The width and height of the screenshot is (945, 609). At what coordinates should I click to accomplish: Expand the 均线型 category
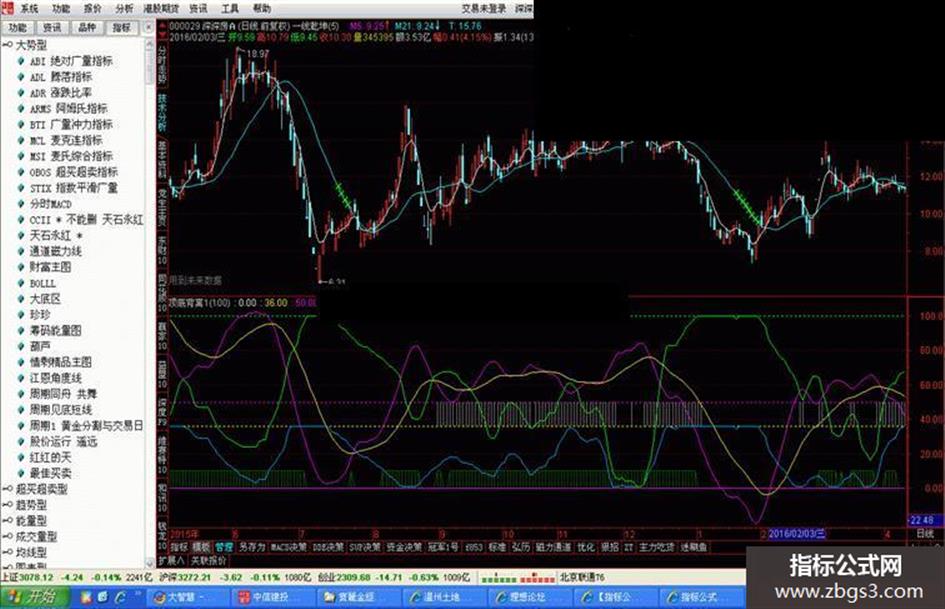[7, 552]
